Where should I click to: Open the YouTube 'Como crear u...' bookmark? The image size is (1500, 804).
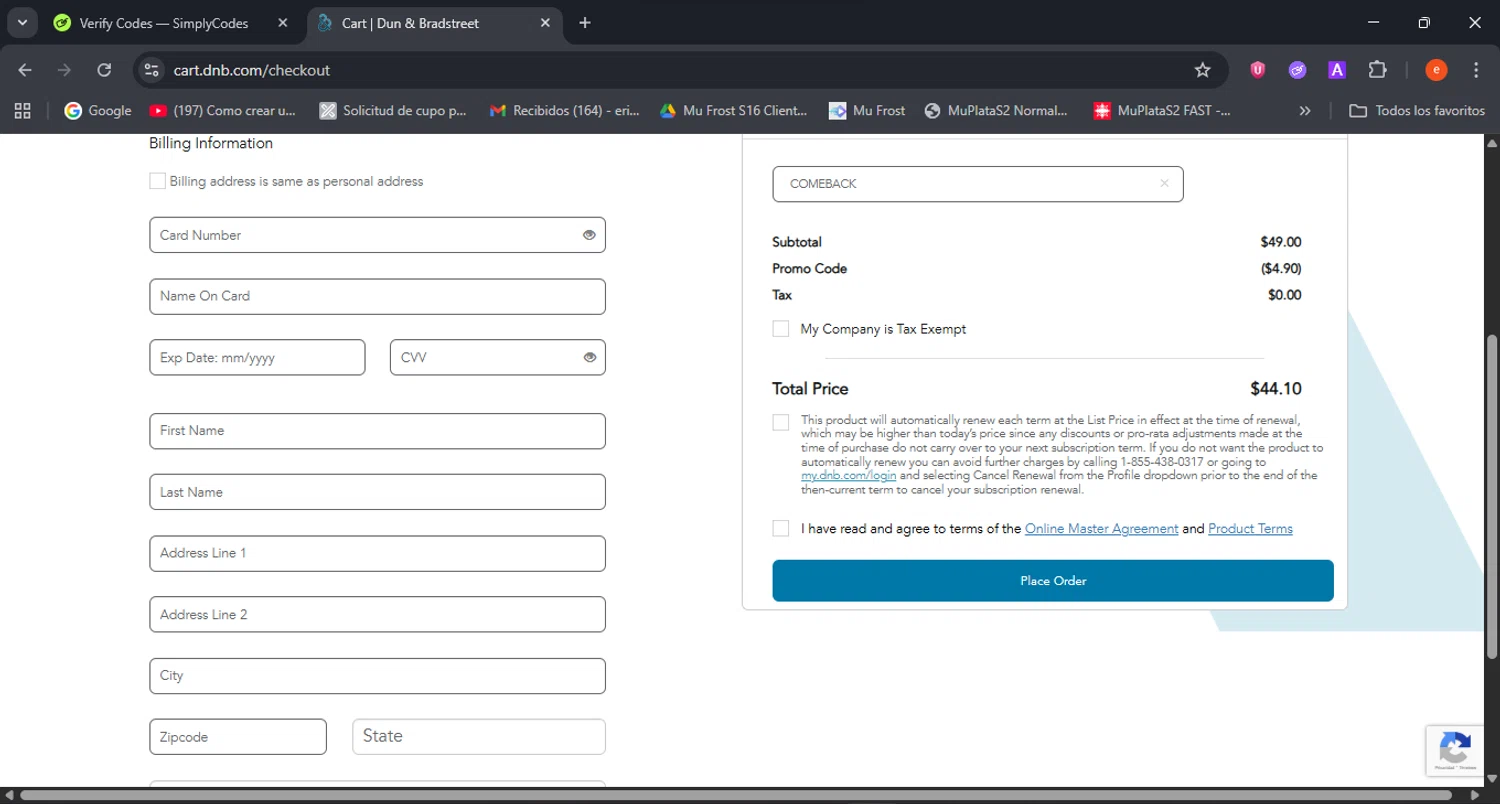[222, 111]
